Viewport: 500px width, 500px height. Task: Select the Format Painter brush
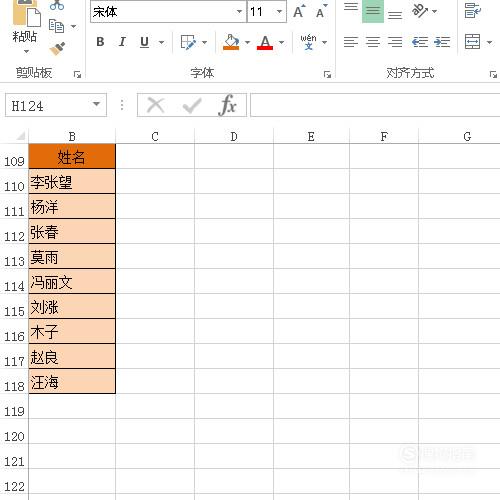pyautogui.click(x=57, y=49)
